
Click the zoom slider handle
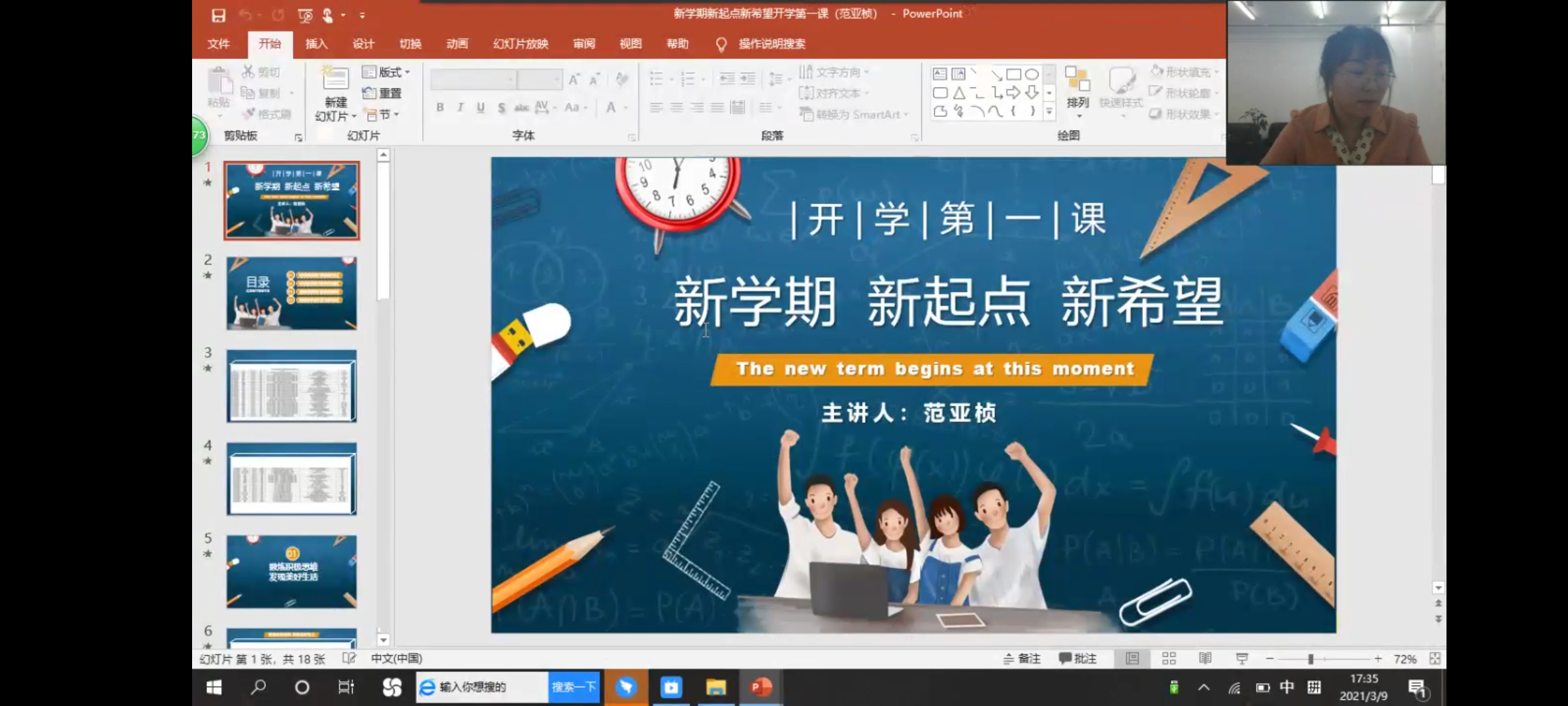(1311, 659)
